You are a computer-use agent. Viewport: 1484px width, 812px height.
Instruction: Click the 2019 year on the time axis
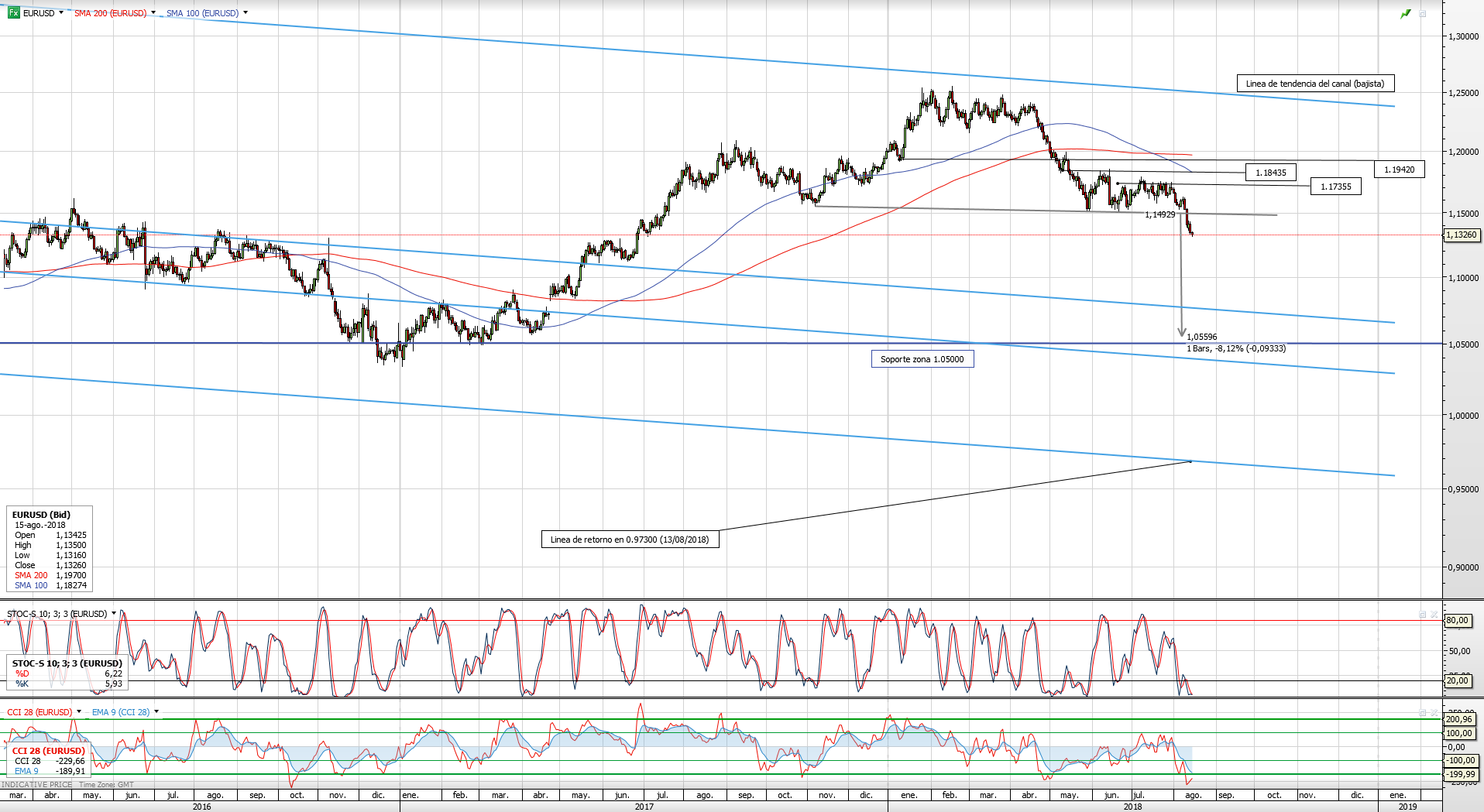[x=1407, y=807]
